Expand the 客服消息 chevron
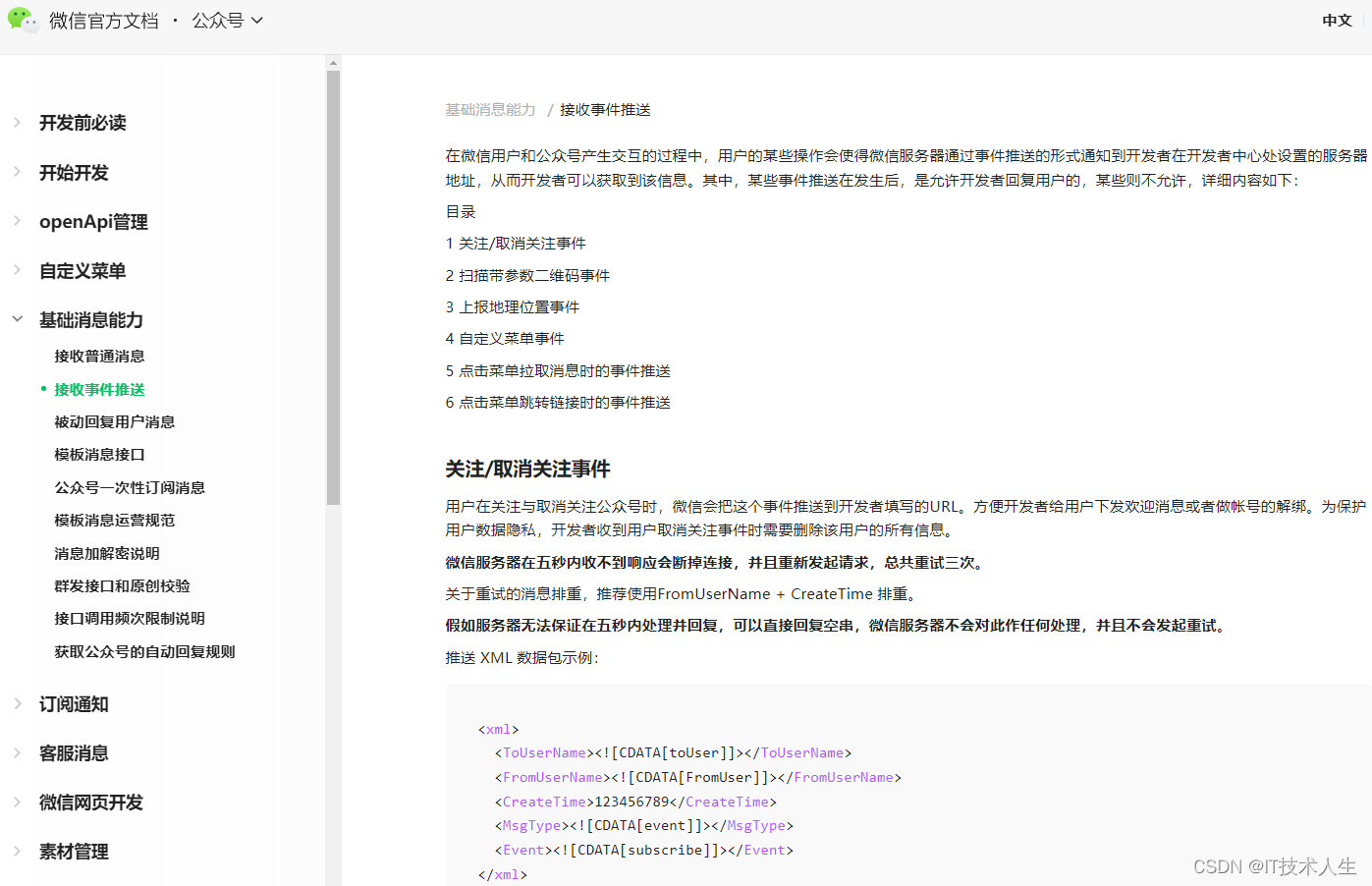The height and width of the screenshot is (886, 1372). [17, 752]
